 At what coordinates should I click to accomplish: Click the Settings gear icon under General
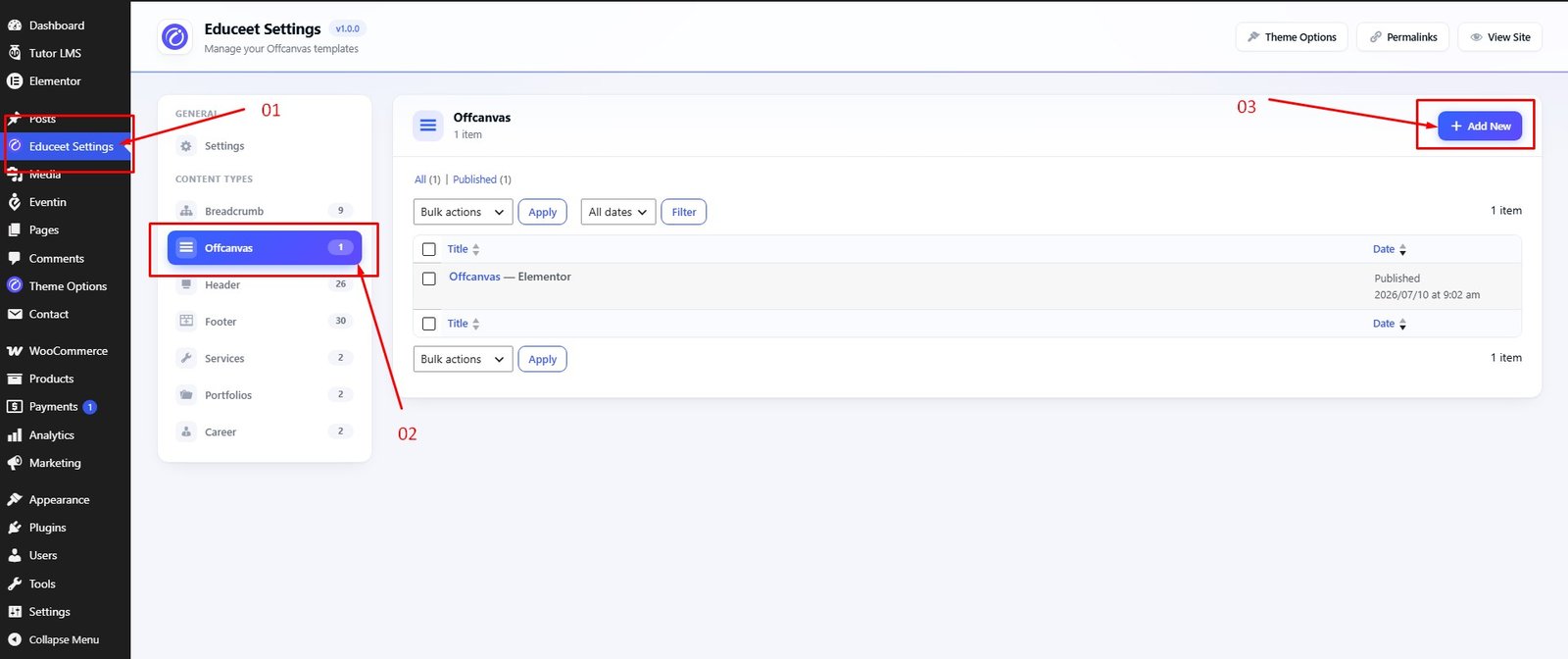(x=186, y=146)
